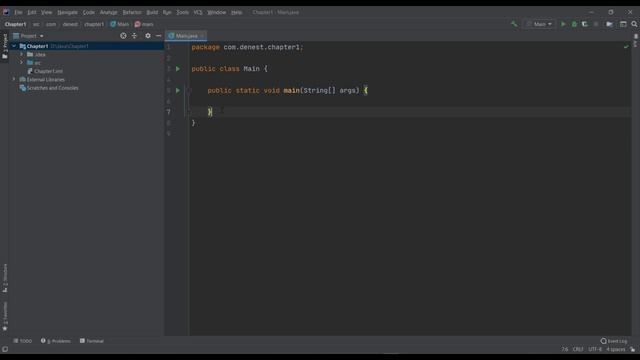Image resolution: width=640 pixels, height=360 pixels.
Task: Open the Problems tool window
Action: coord(56,341)
